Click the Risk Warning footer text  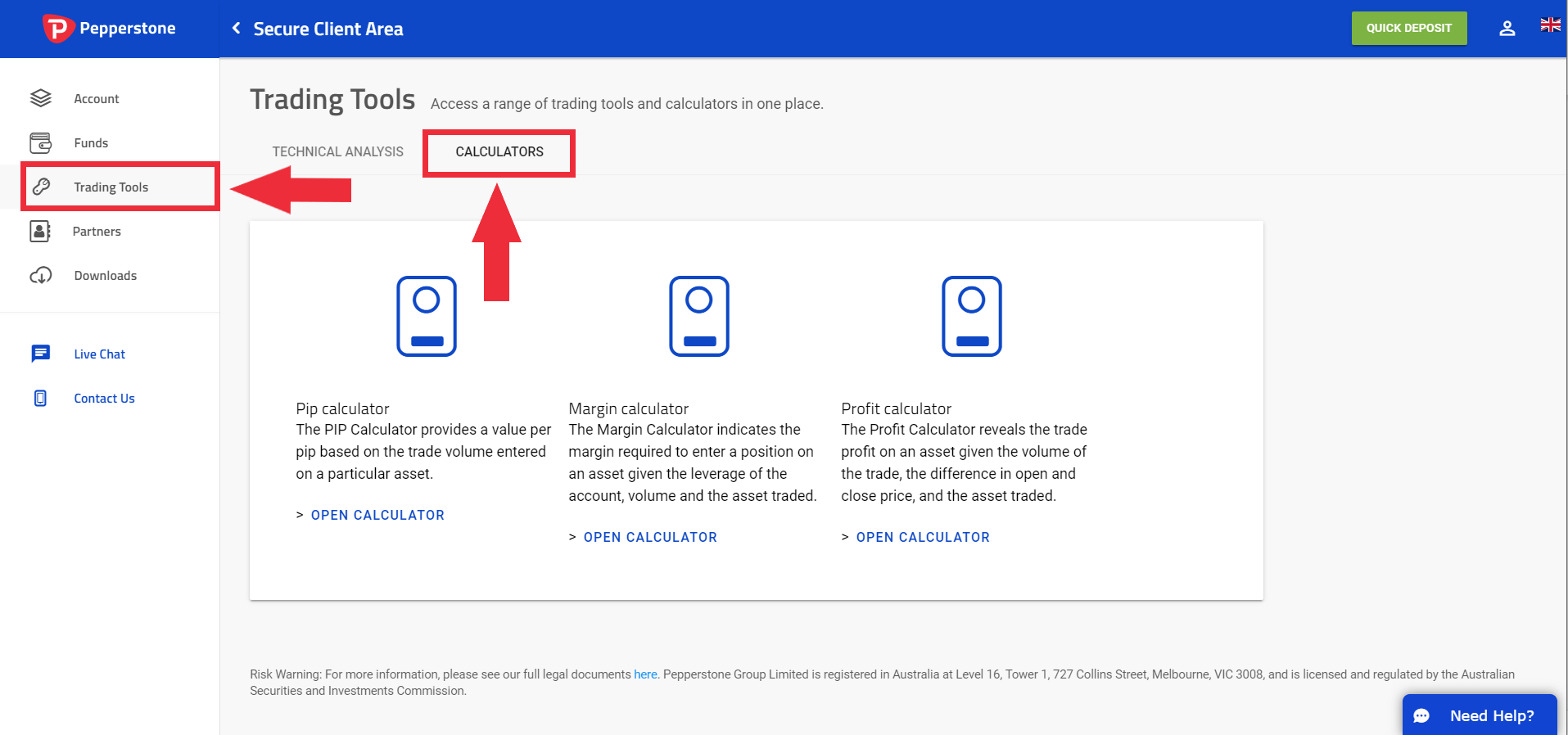[x=882, y=683]
